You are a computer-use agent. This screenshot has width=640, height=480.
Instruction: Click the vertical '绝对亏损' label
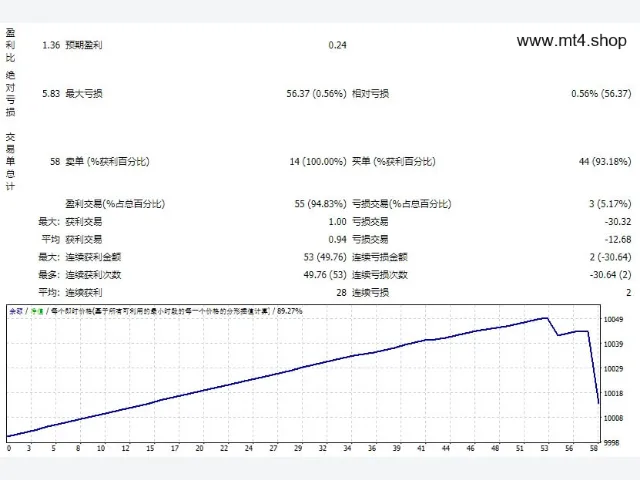click(10, 93)
